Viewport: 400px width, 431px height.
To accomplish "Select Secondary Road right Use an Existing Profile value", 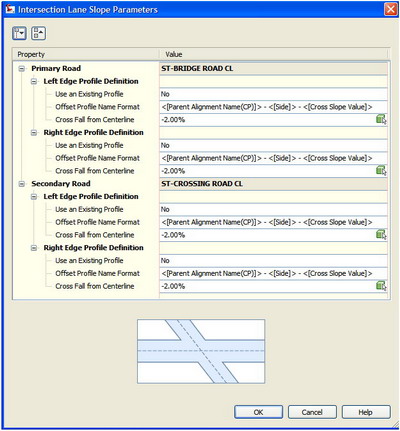I will point(273,260).
